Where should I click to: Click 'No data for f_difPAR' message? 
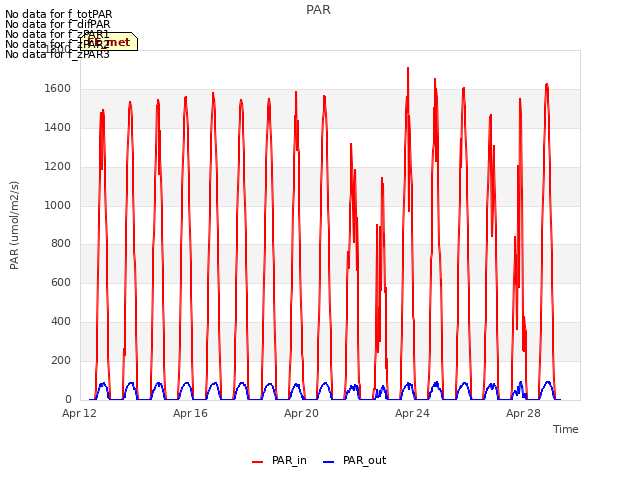(58, 24)
